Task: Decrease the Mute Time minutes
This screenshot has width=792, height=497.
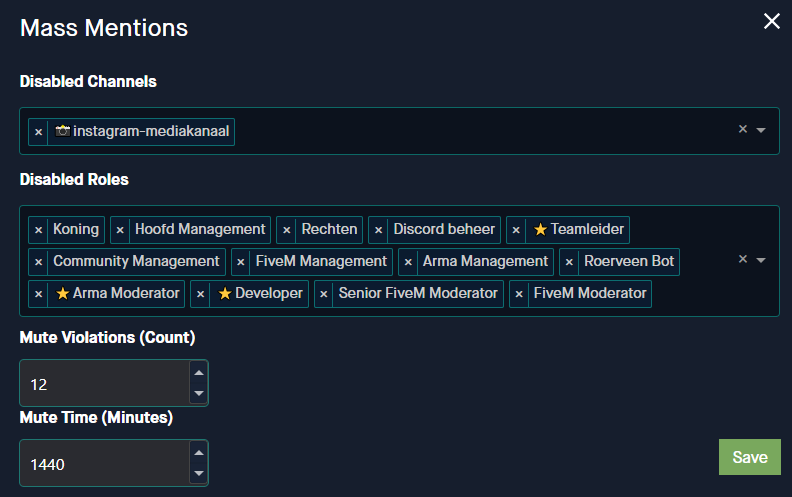Action: (x=198, y=473)
